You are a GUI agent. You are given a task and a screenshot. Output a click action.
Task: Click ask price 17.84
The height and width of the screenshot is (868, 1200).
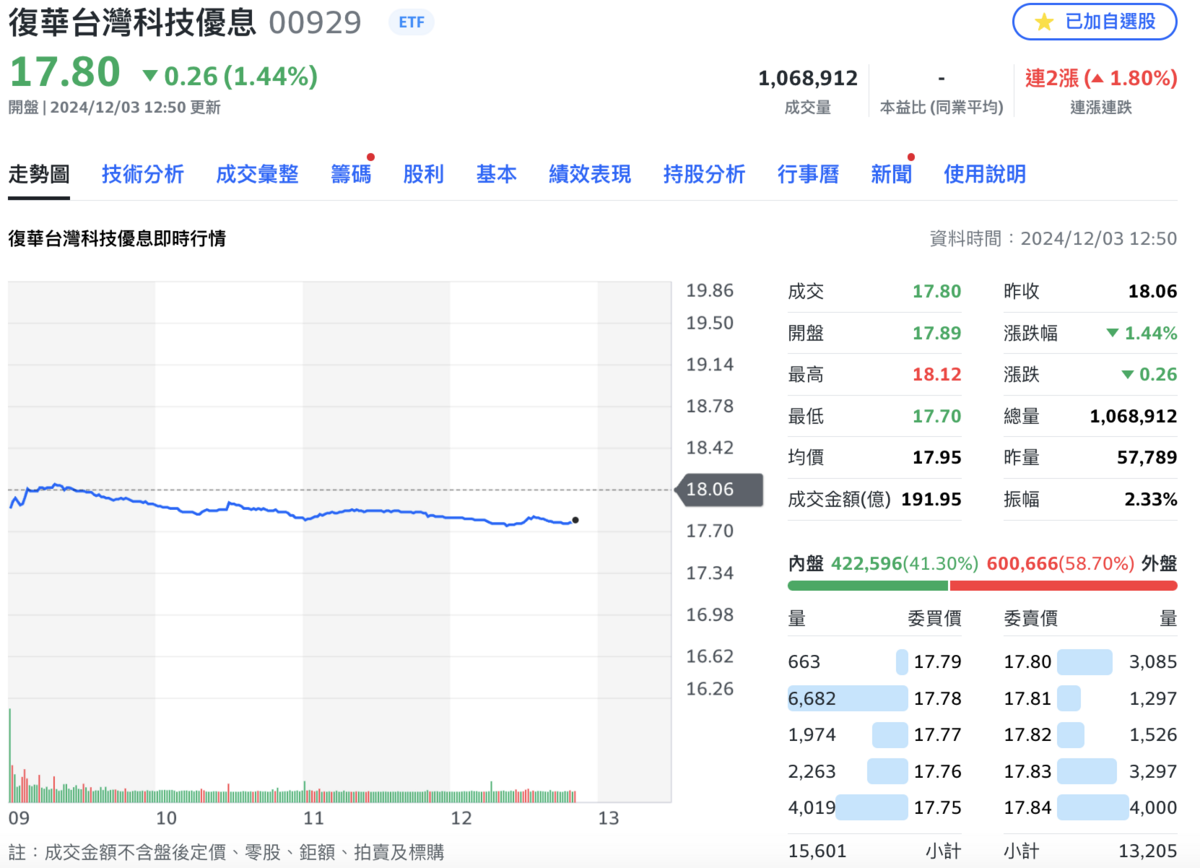1028,808
